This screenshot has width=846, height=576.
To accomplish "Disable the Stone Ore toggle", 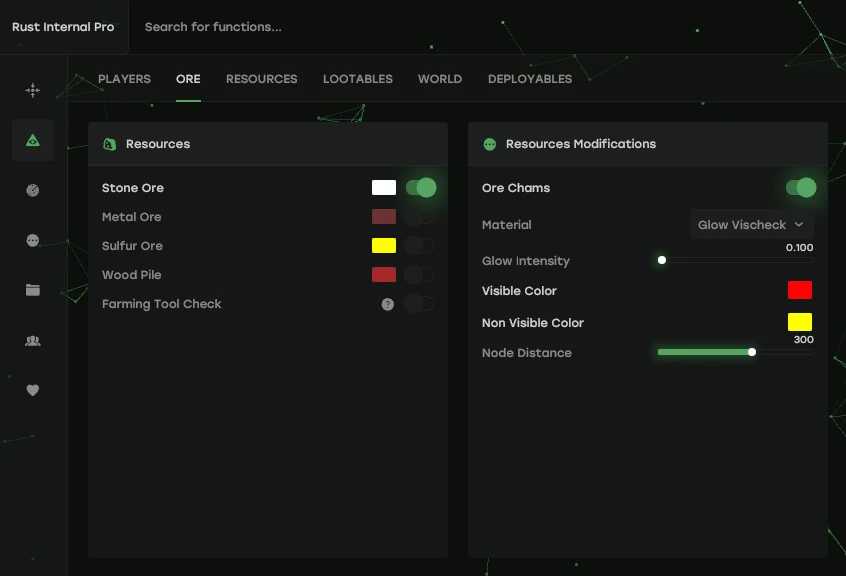I will point(421,188).
